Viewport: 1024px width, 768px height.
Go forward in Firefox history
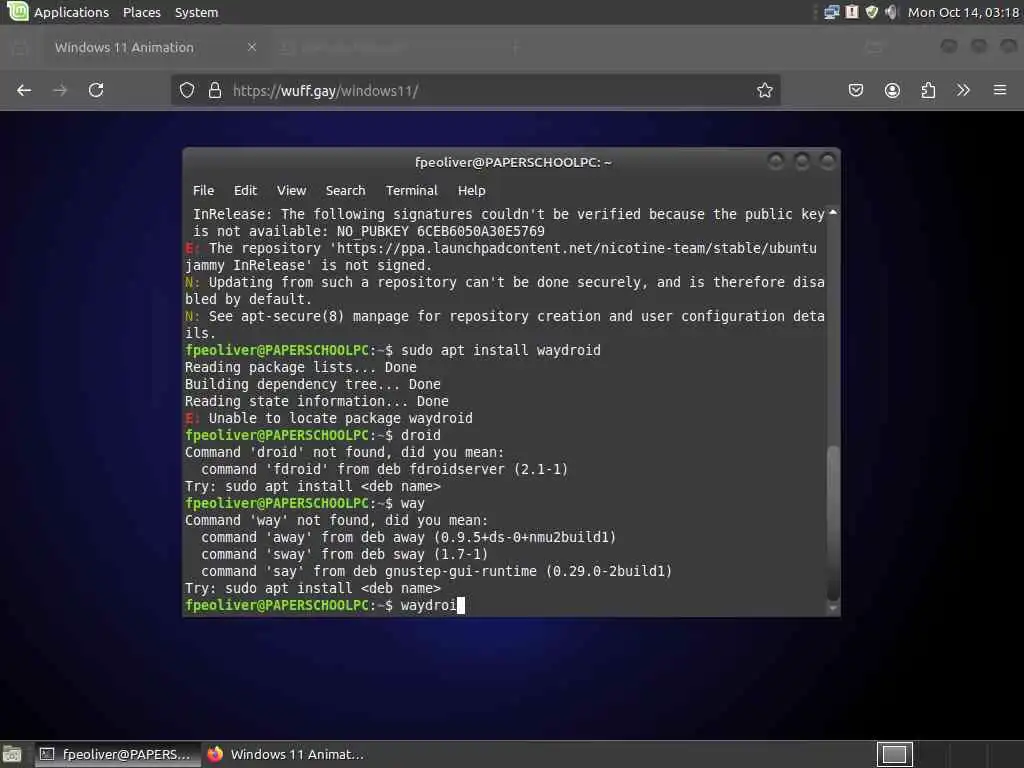[60, 90]
